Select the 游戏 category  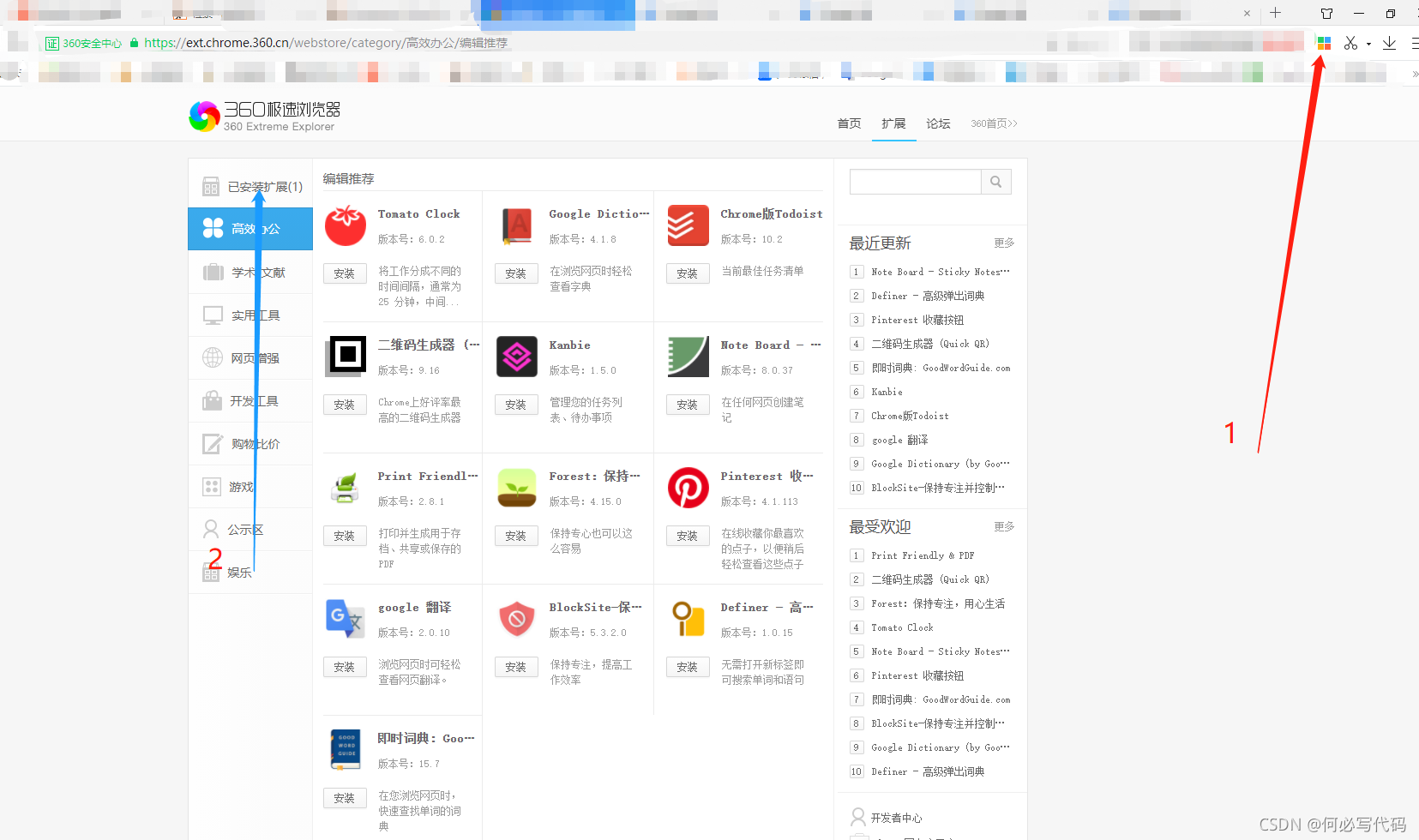click(x=250, y=487)
